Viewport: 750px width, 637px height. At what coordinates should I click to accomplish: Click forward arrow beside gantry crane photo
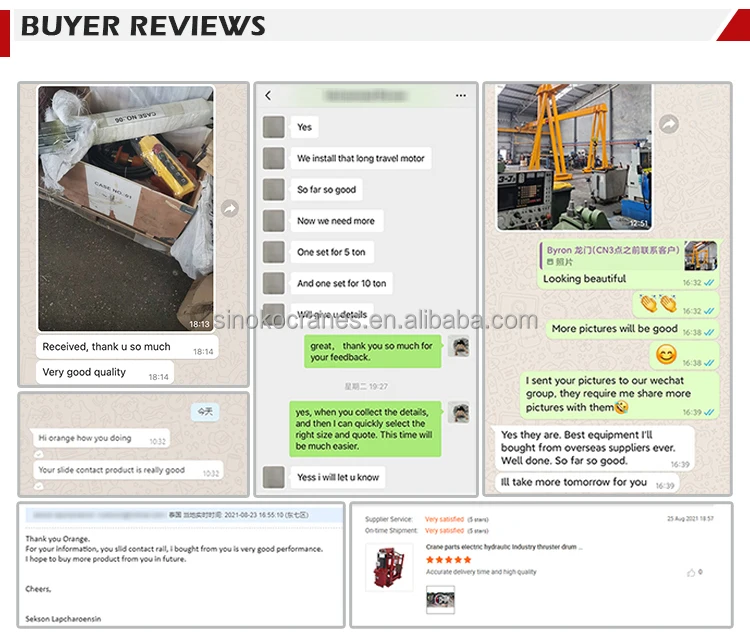[669, 124]
